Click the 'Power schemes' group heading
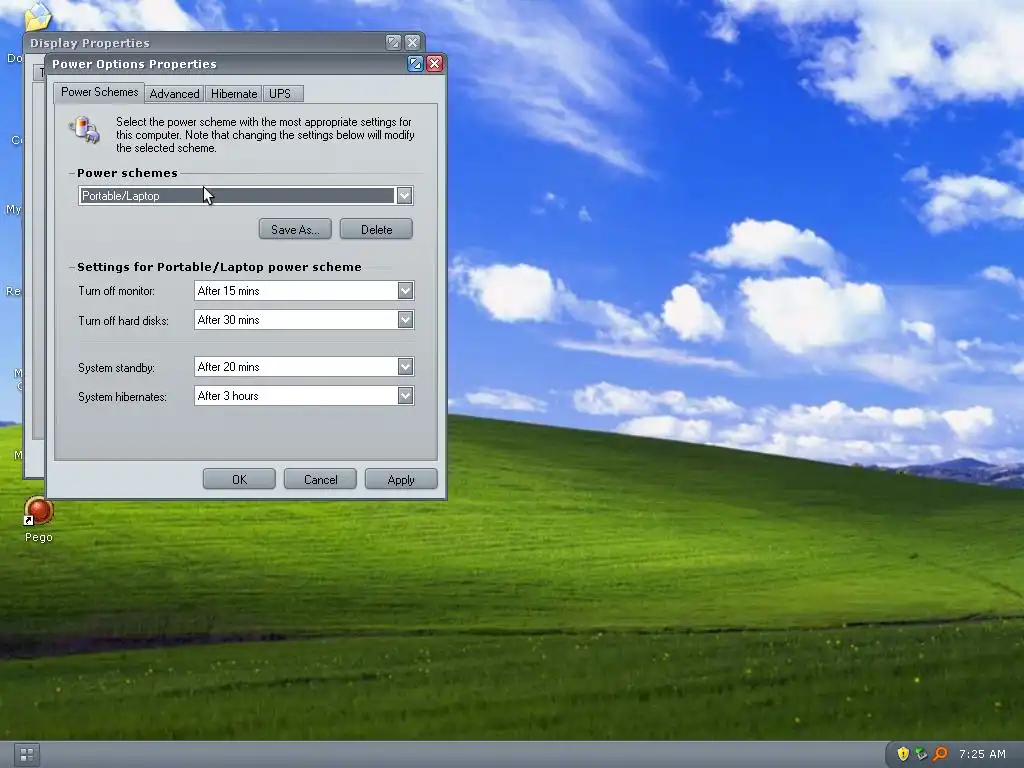The image size is (1024, 768). tap(127, 173)
